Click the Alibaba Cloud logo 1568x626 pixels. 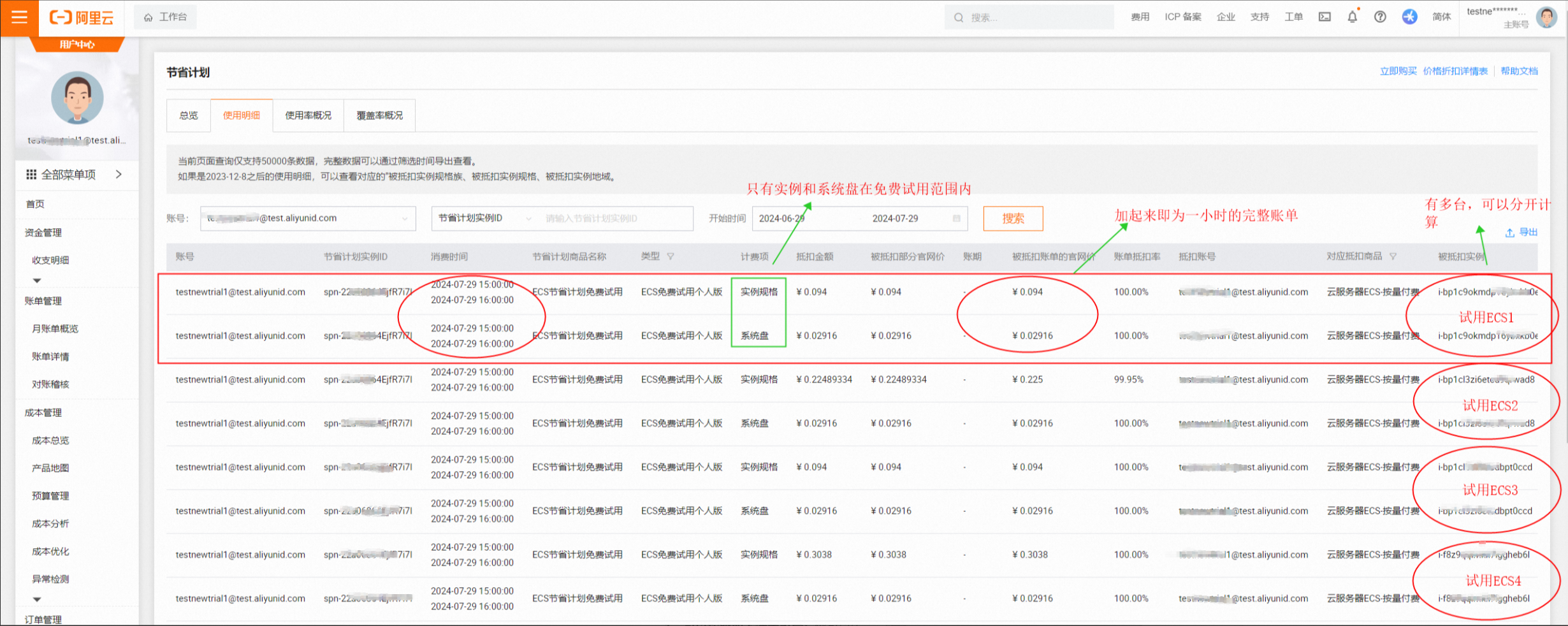82,17
